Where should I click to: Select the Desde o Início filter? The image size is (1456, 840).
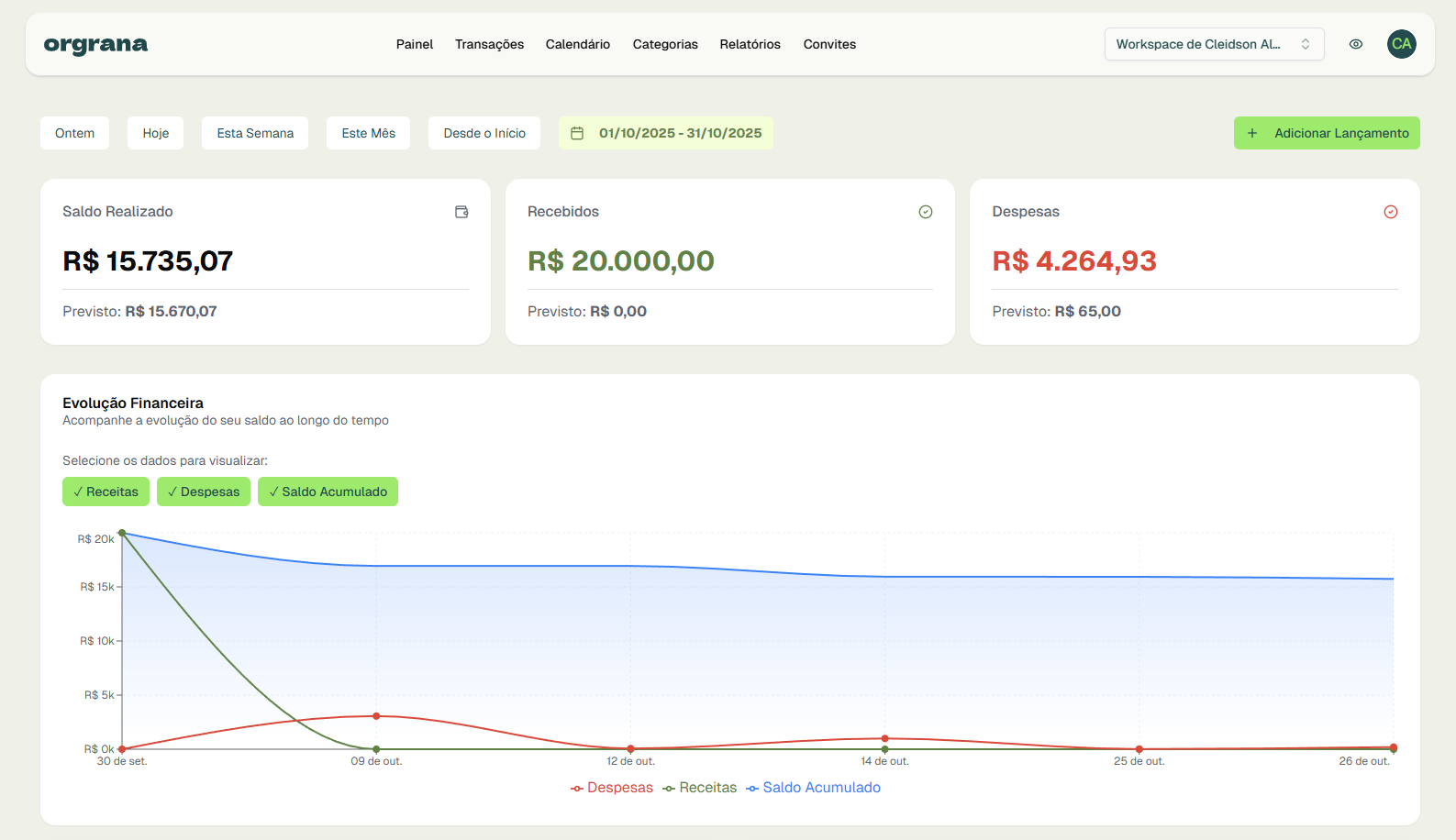pos(484,133)
